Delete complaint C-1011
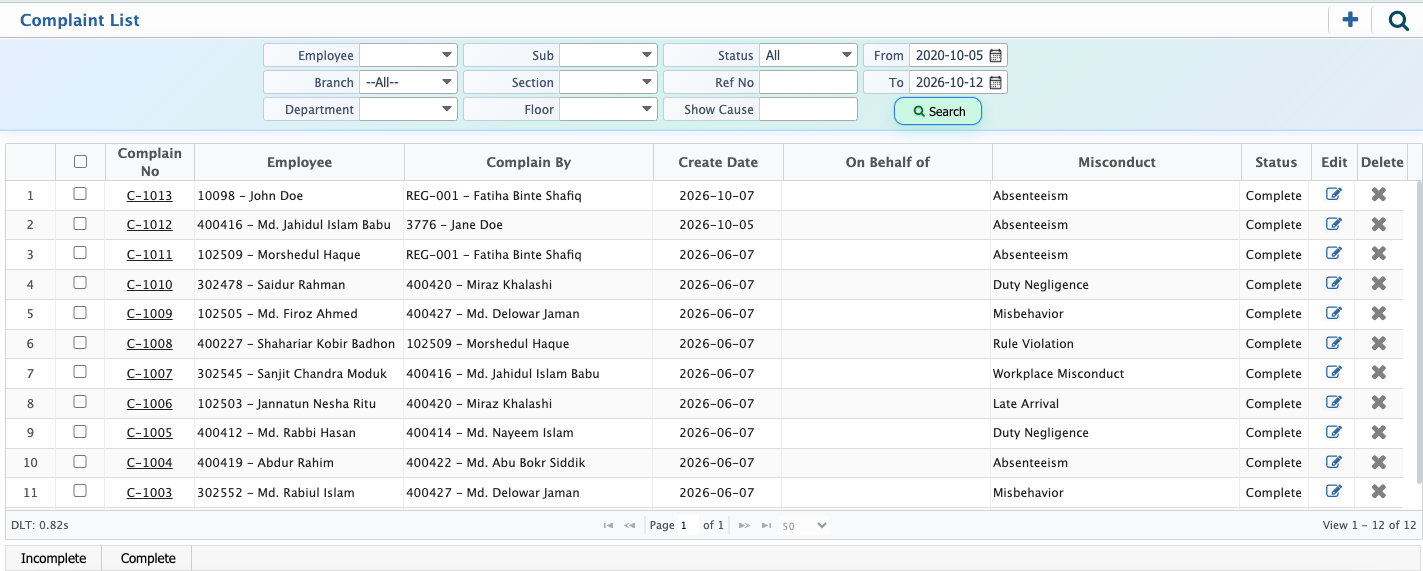This screenshot has width=1423, height=571. [1378, 254]
